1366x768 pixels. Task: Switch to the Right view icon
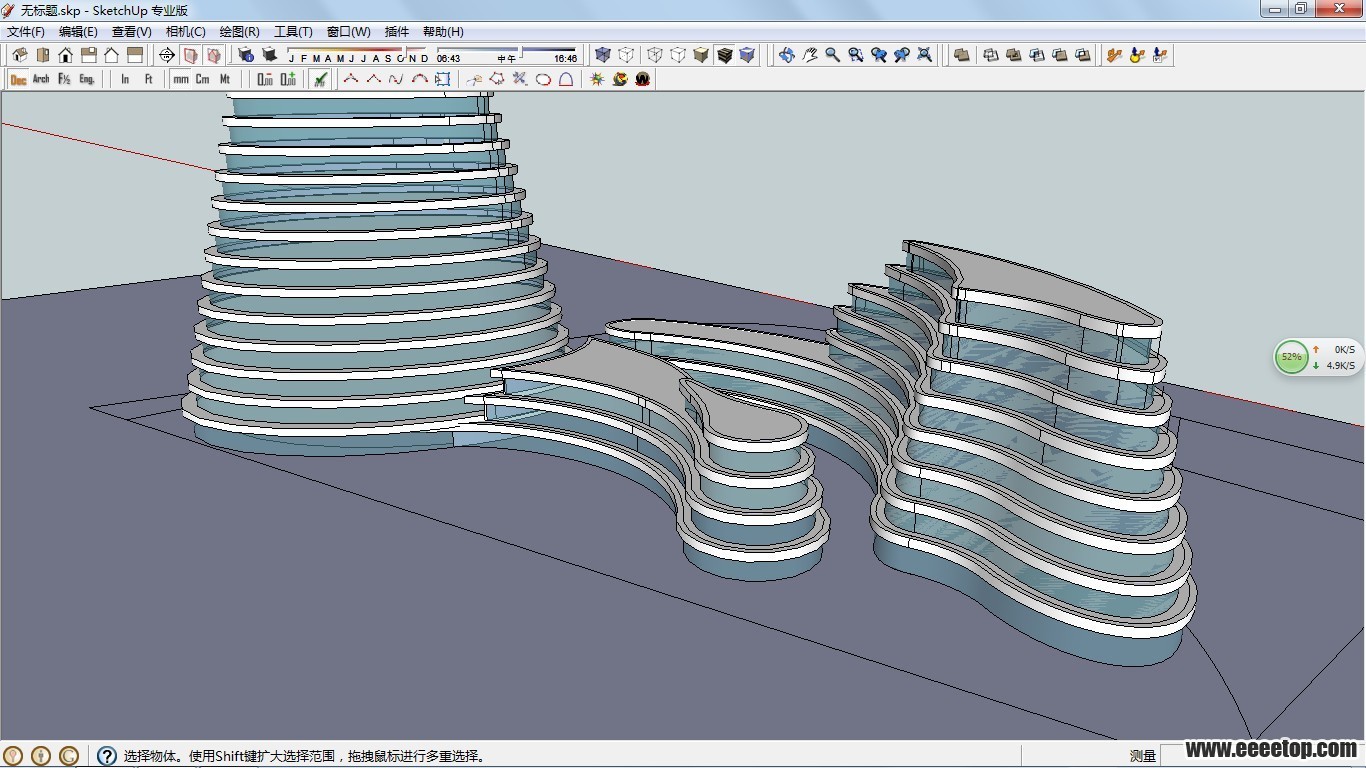[89, 55]
